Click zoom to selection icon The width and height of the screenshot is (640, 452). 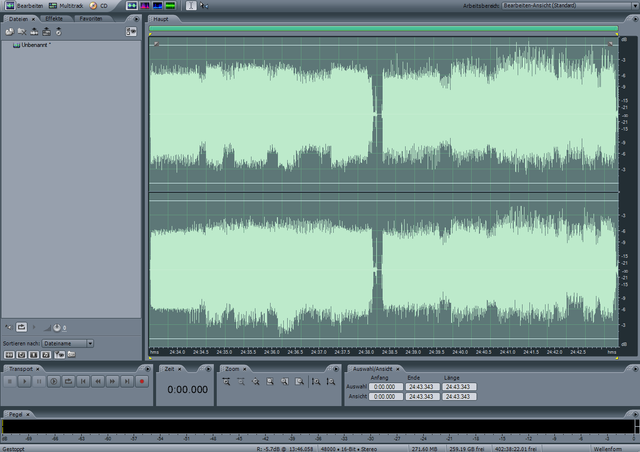tap(270, 381)
